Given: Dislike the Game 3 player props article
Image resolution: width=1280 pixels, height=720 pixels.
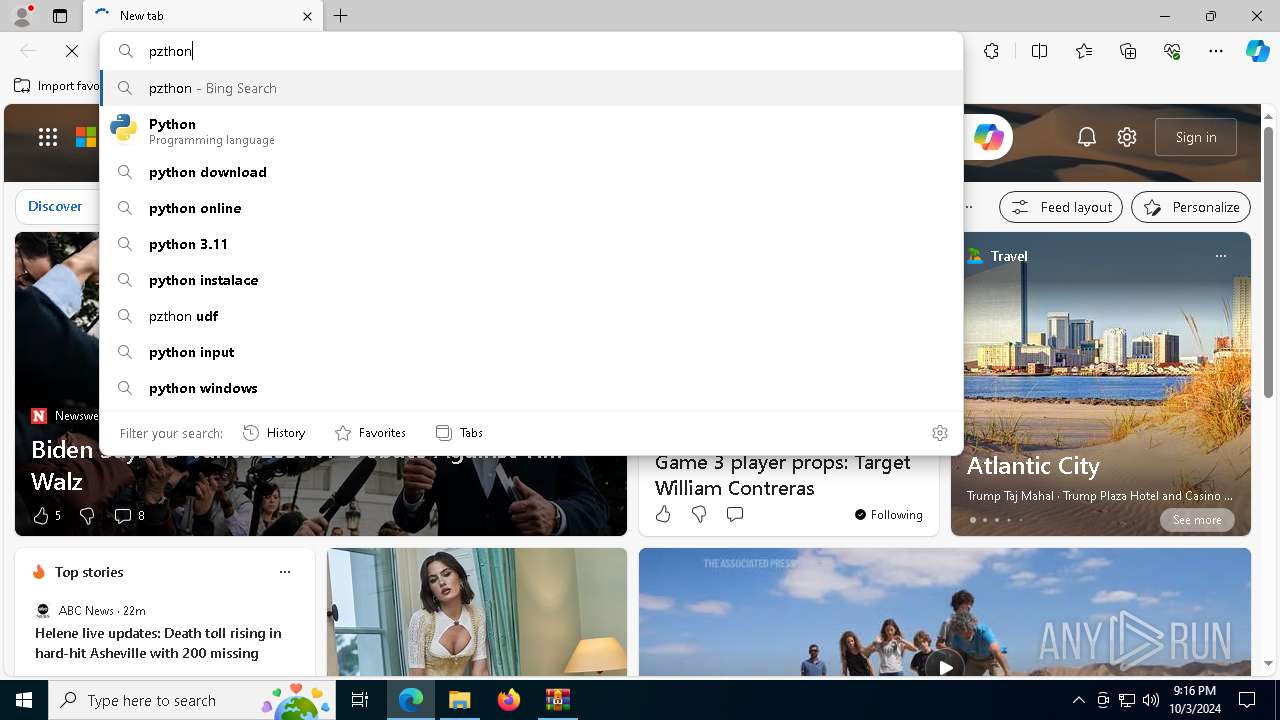Looking at the screenshot, I should click(x=699, y=514).
